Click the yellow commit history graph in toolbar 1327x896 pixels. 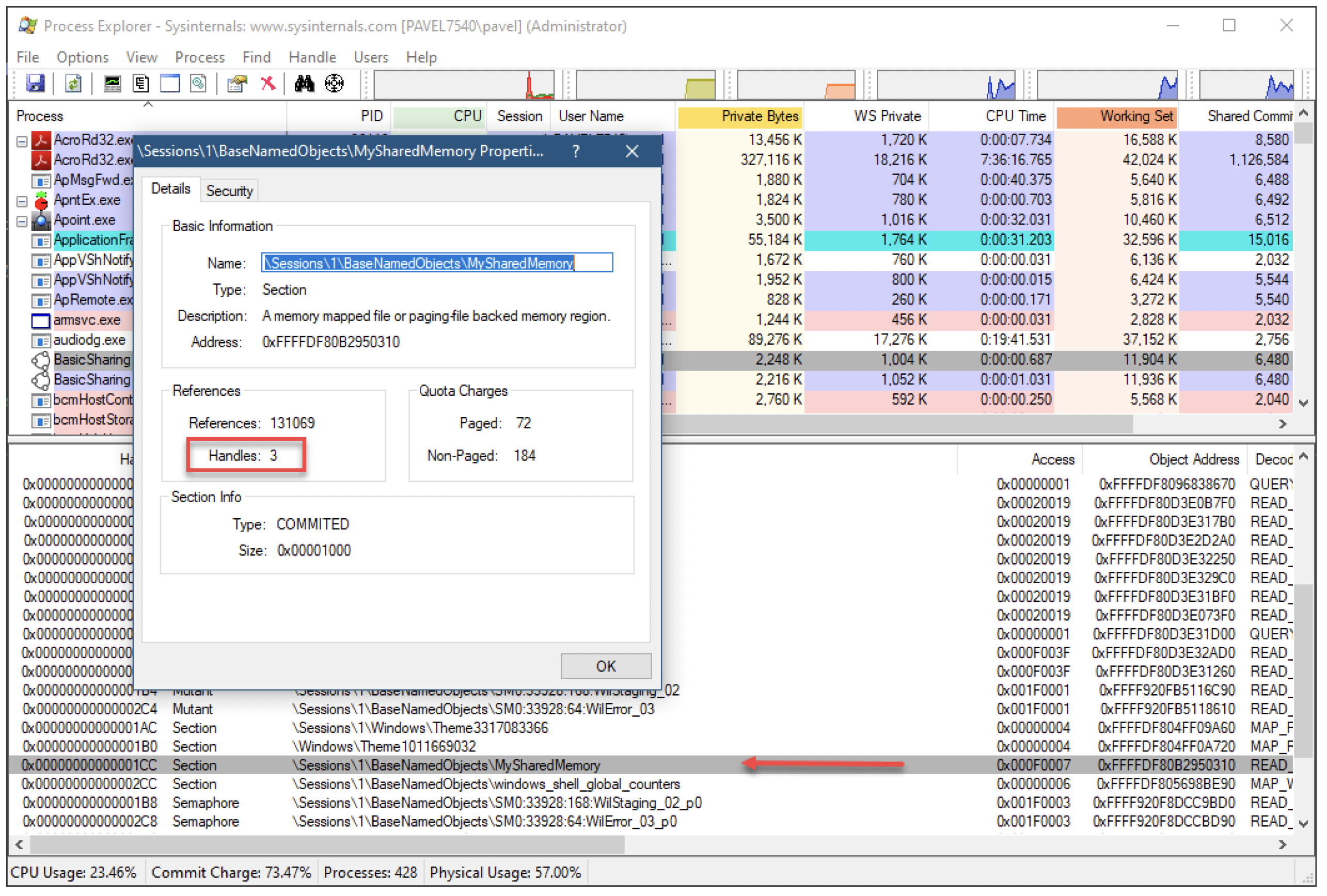pos(645,85)
